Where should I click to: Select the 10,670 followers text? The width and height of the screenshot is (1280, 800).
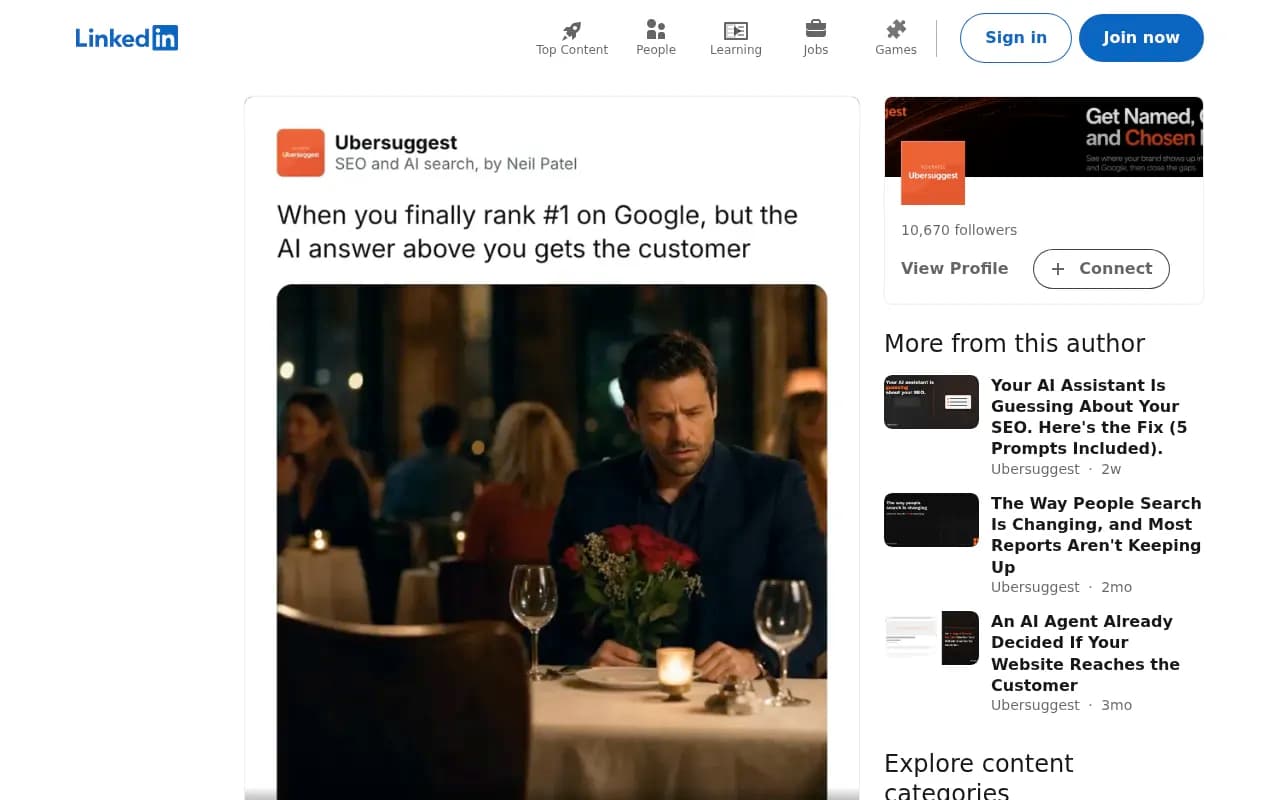959,230
